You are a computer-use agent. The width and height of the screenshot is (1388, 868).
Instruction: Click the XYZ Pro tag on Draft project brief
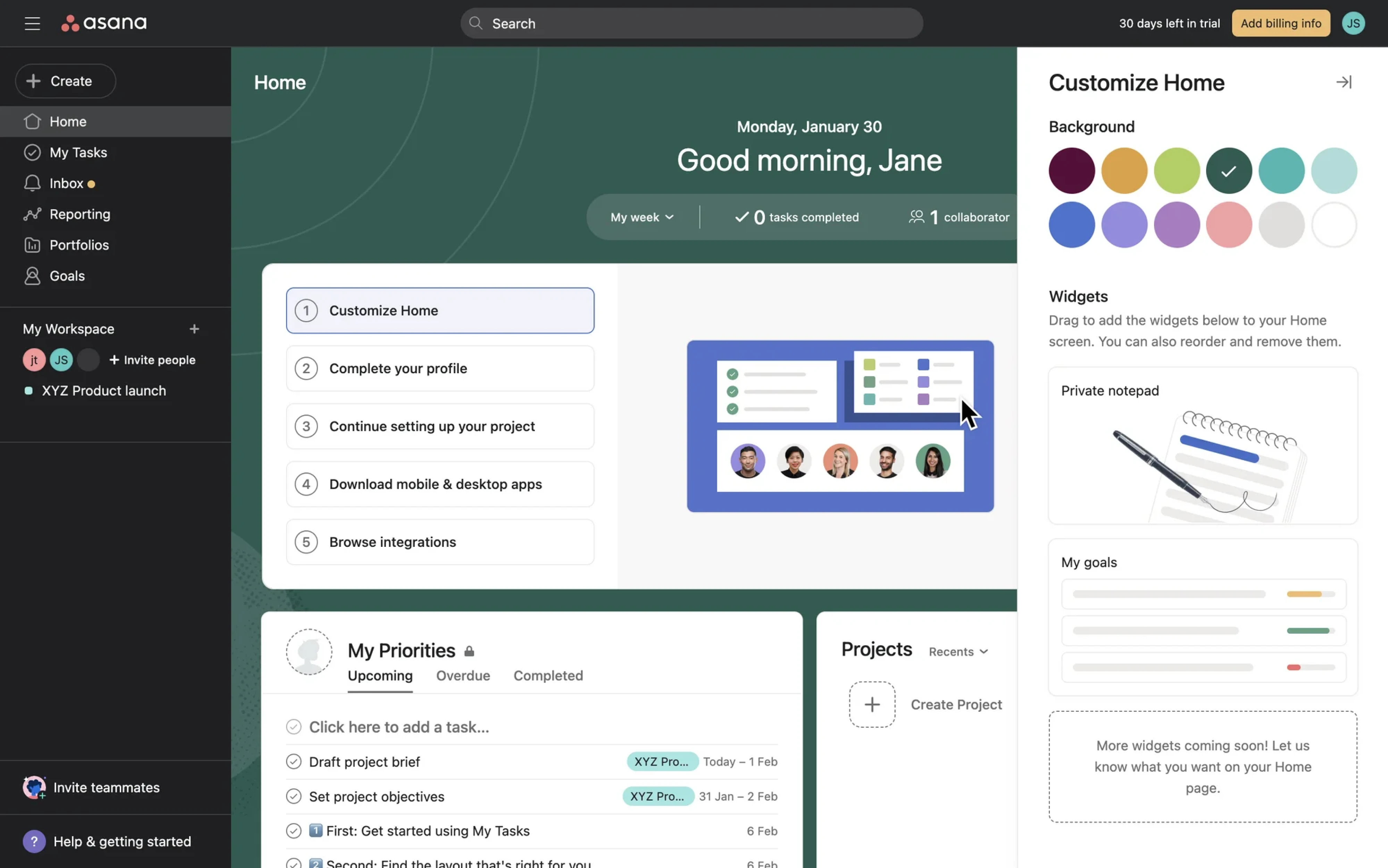click(x=662, y=762)
